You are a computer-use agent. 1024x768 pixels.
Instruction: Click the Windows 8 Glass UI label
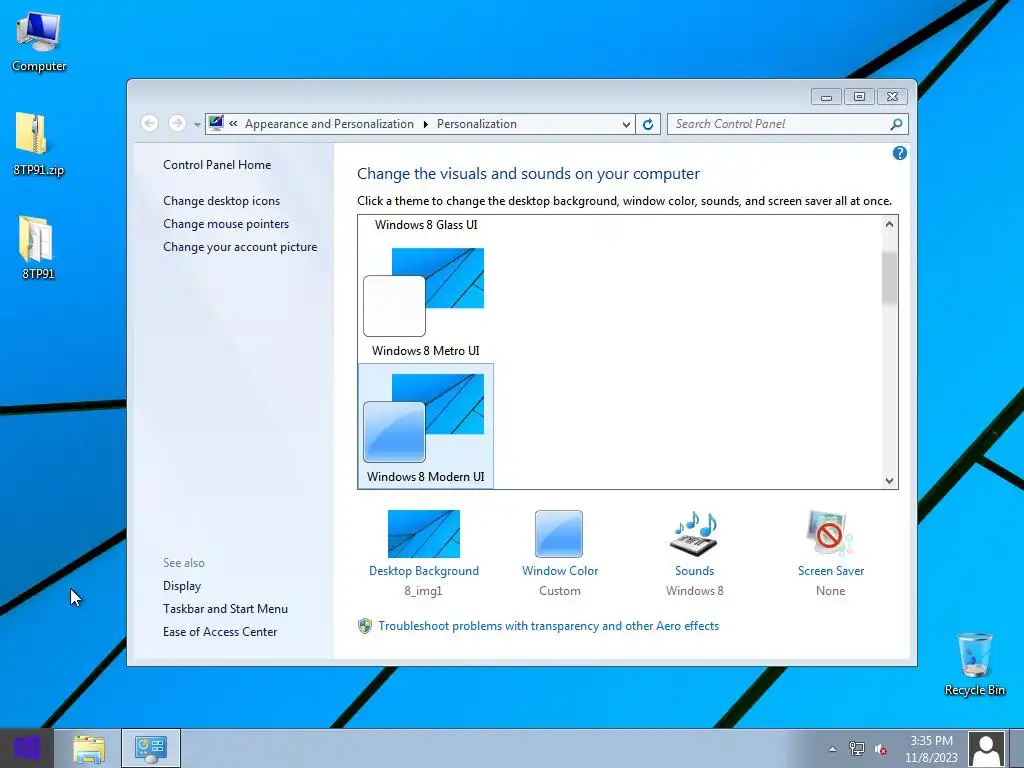426,225
